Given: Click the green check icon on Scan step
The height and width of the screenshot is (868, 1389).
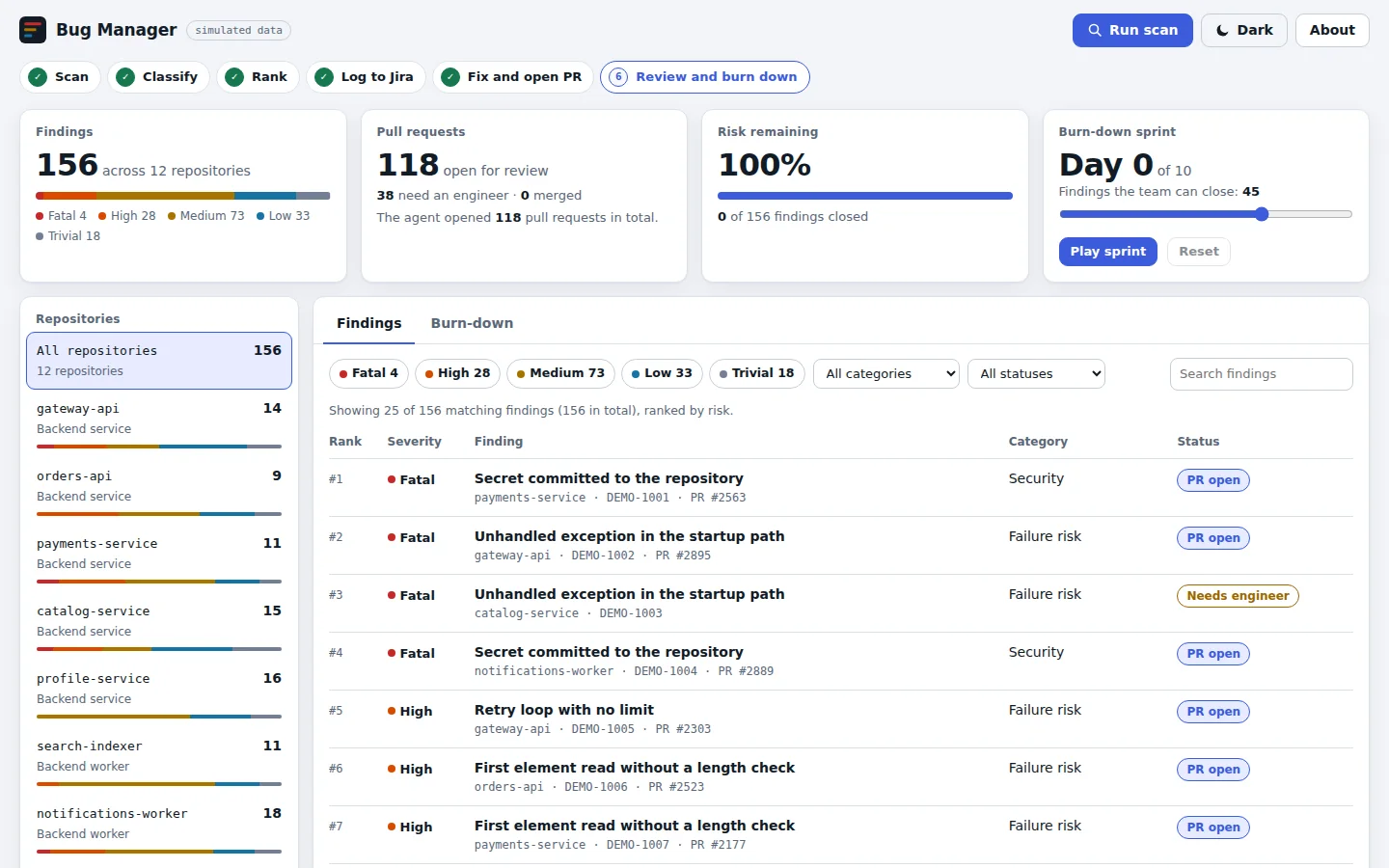Looking at the screenshot, I should pyautogui.click(x=38, y=77).
